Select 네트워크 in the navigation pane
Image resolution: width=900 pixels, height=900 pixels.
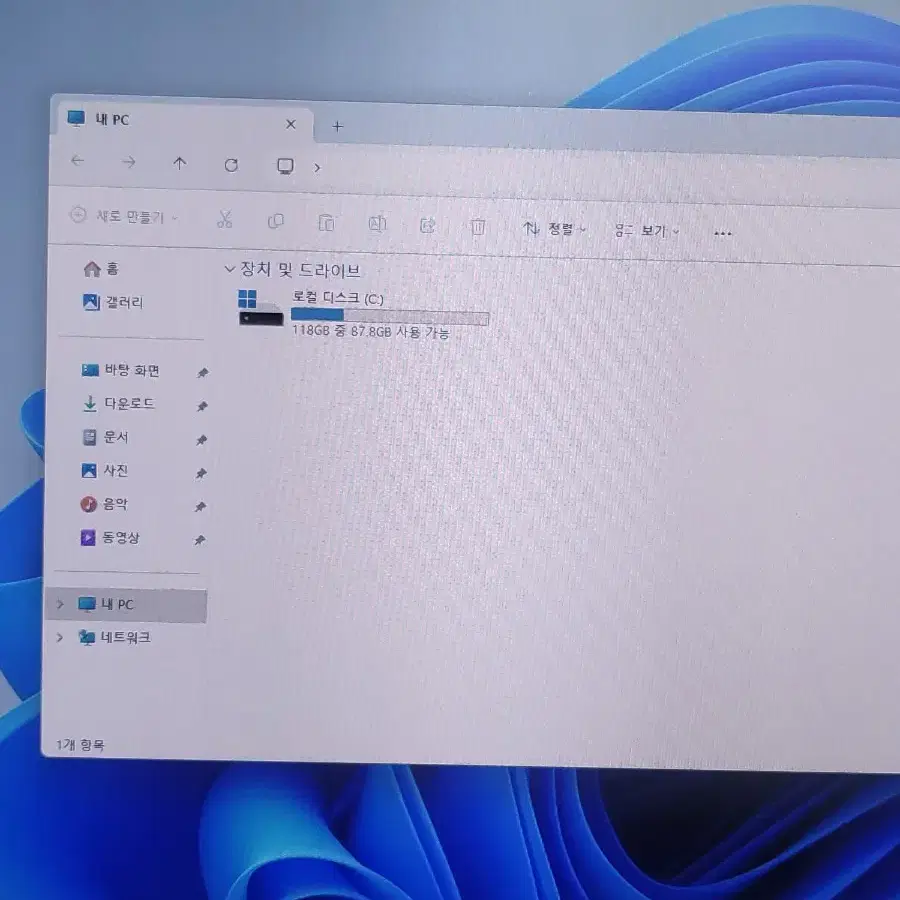click(x=114, y=638)
